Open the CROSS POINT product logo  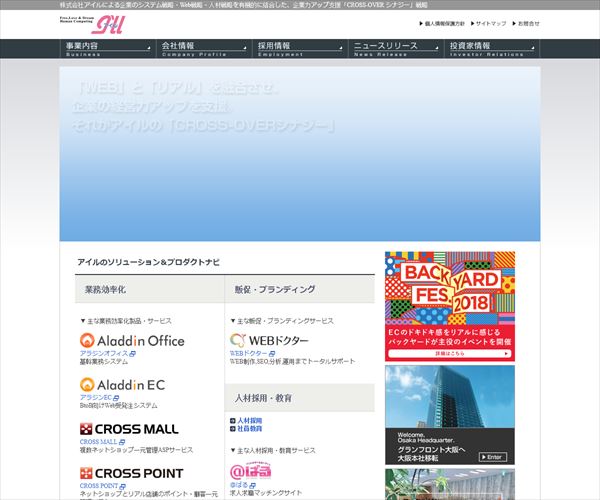coord(132,472)
